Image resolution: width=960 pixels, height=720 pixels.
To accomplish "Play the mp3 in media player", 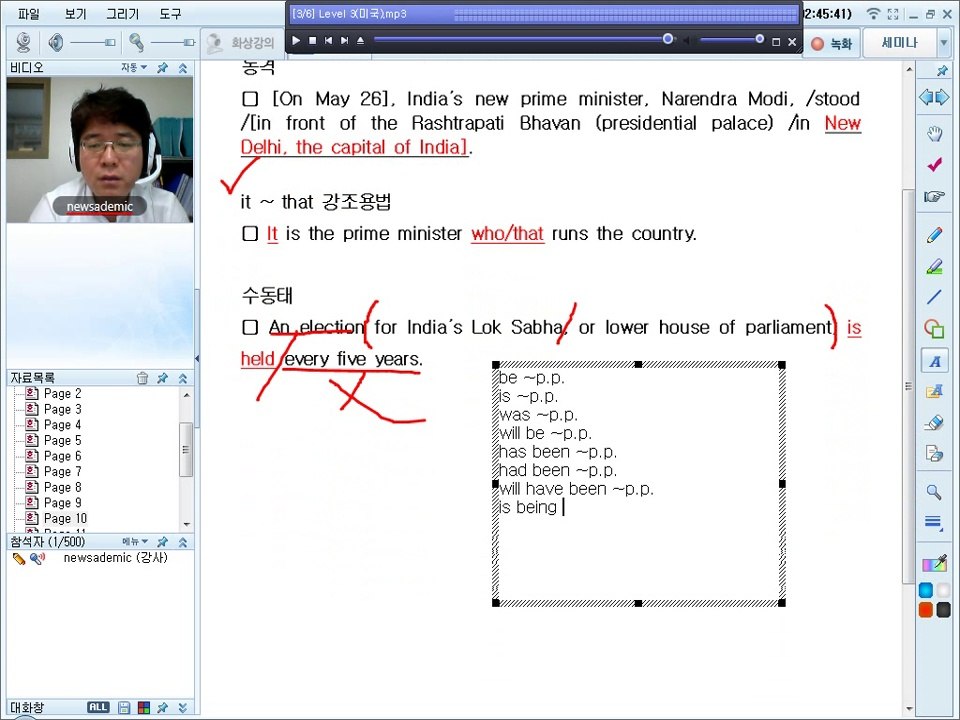I will click(x=296, y=40).
